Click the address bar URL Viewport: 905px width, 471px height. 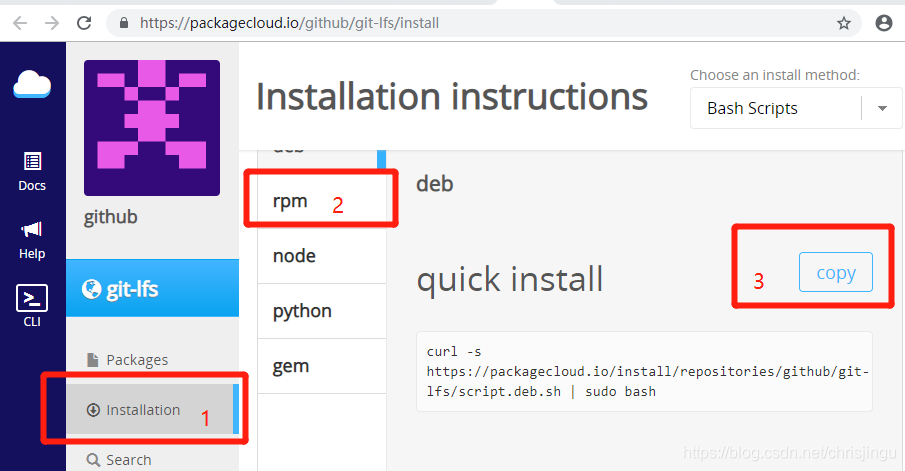coord(289,23)
